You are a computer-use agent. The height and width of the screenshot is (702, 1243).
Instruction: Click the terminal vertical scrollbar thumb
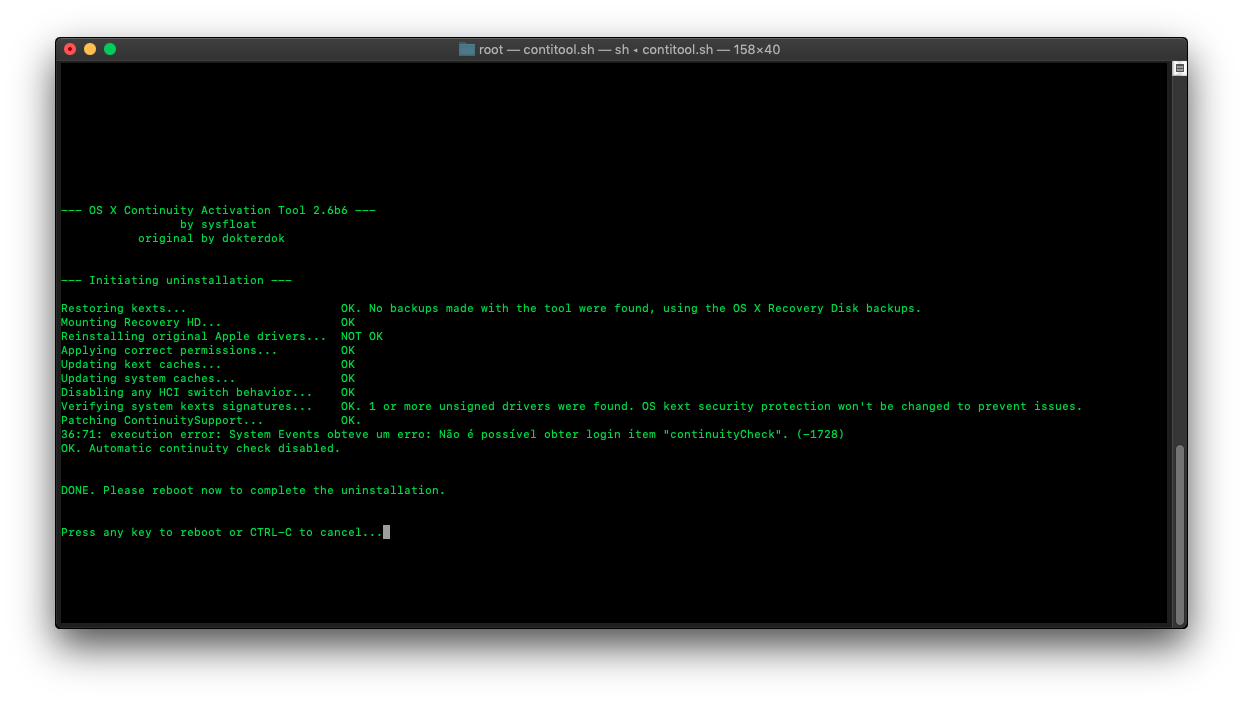(1180, 534)
